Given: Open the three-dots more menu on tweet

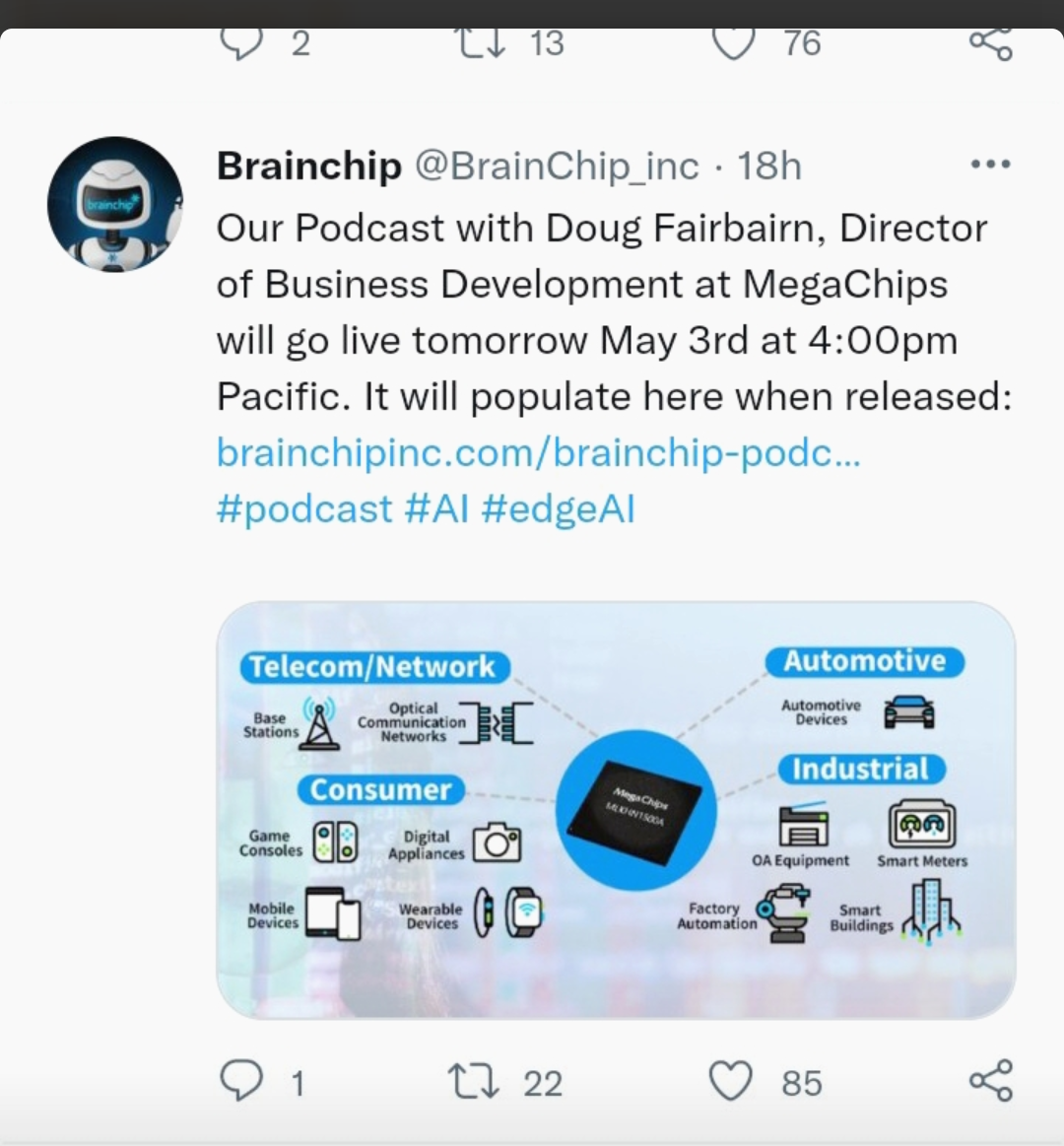Looking at the screenshot, I should tap(990, 165).
